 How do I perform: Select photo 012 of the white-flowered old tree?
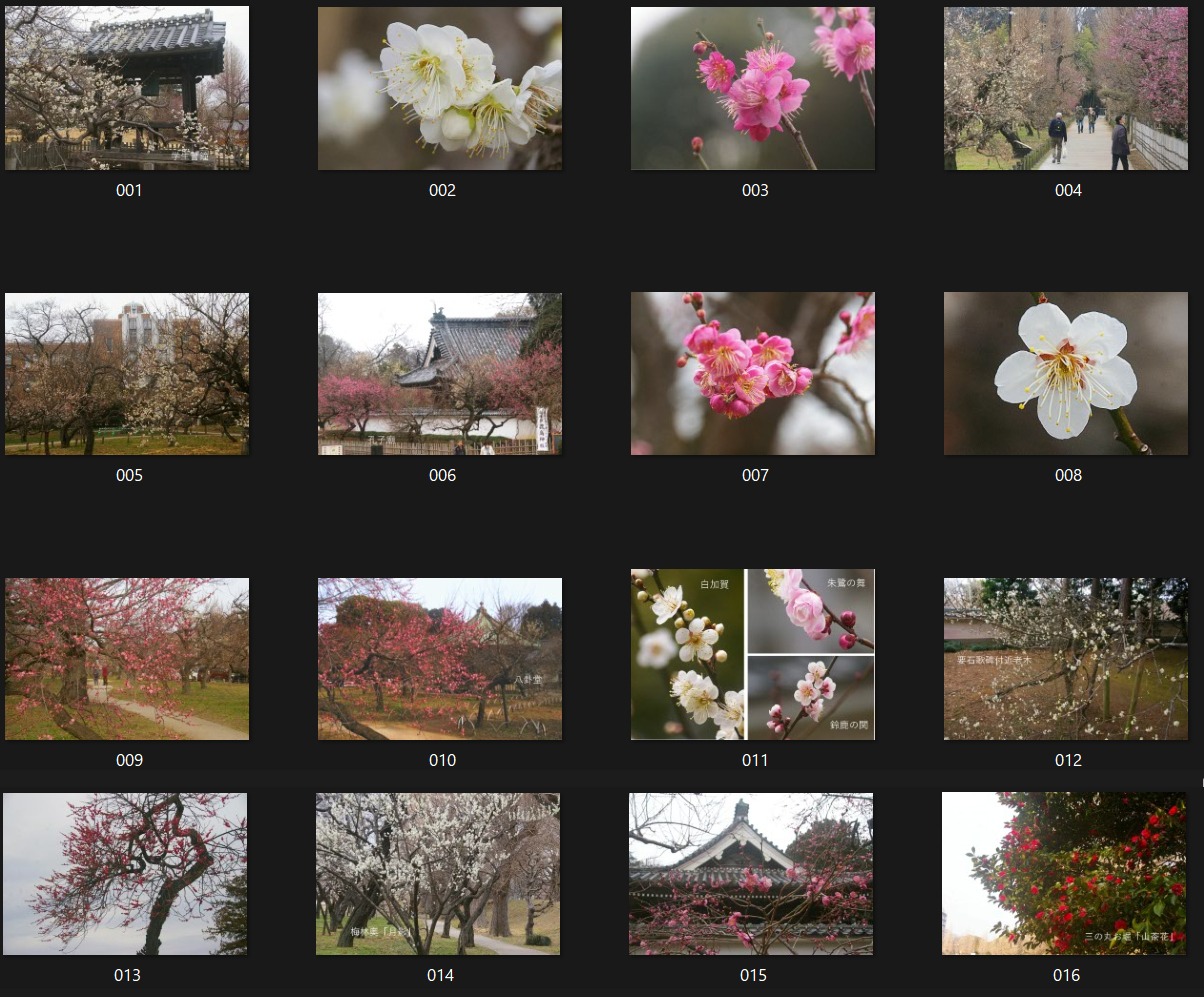1066,659
